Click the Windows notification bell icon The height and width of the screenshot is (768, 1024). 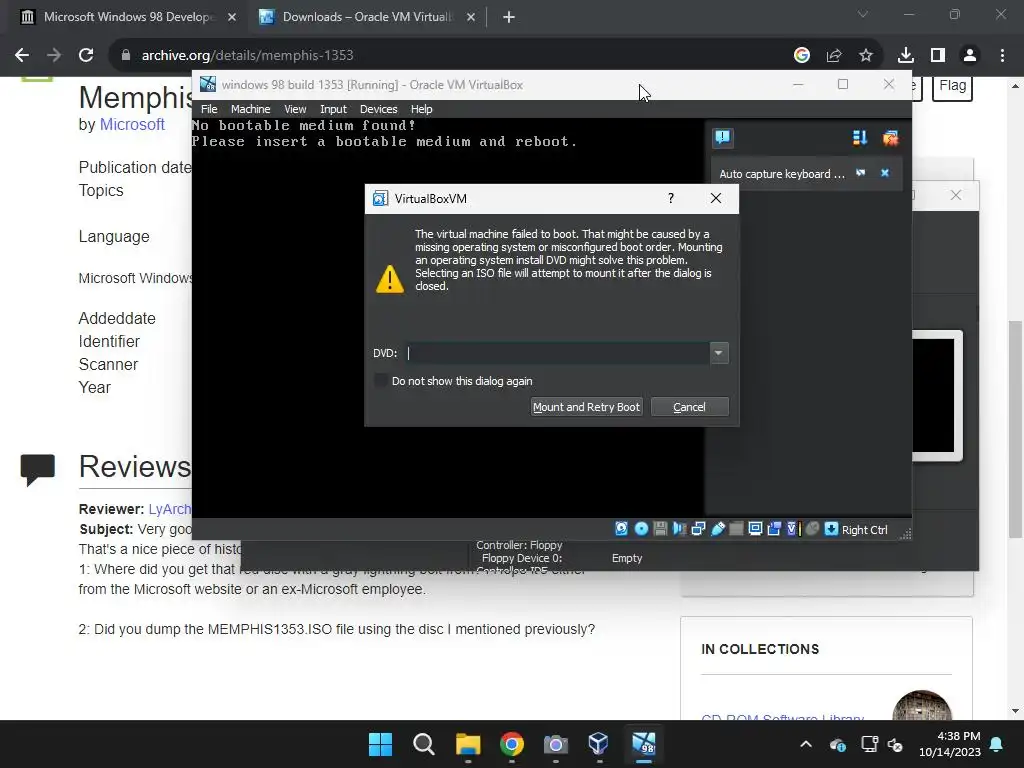997,744
